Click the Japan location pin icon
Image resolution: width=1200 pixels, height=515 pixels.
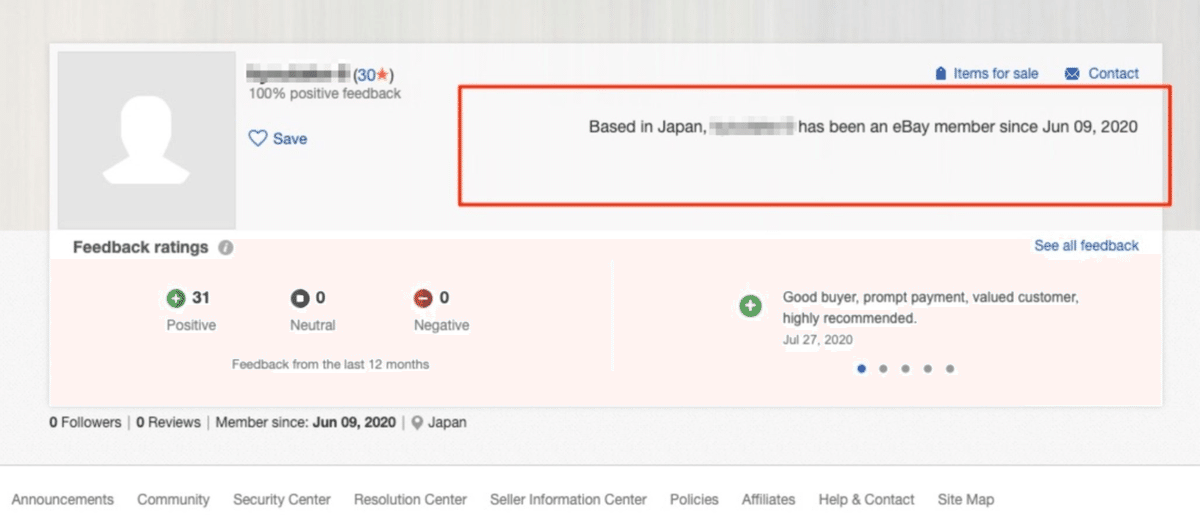(x=417, y=422)
